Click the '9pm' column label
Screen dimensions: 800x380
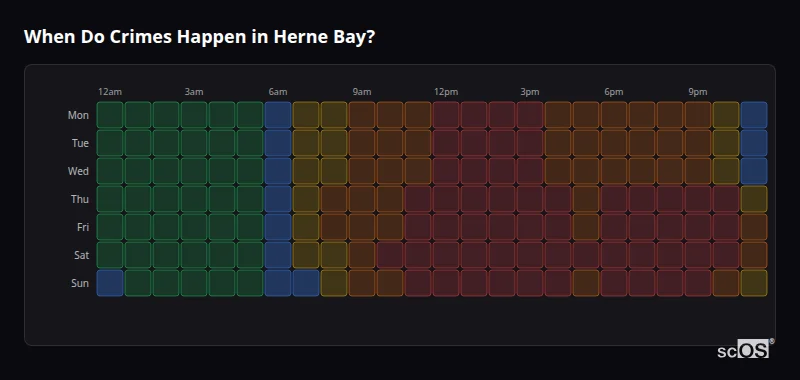(698, 92)
